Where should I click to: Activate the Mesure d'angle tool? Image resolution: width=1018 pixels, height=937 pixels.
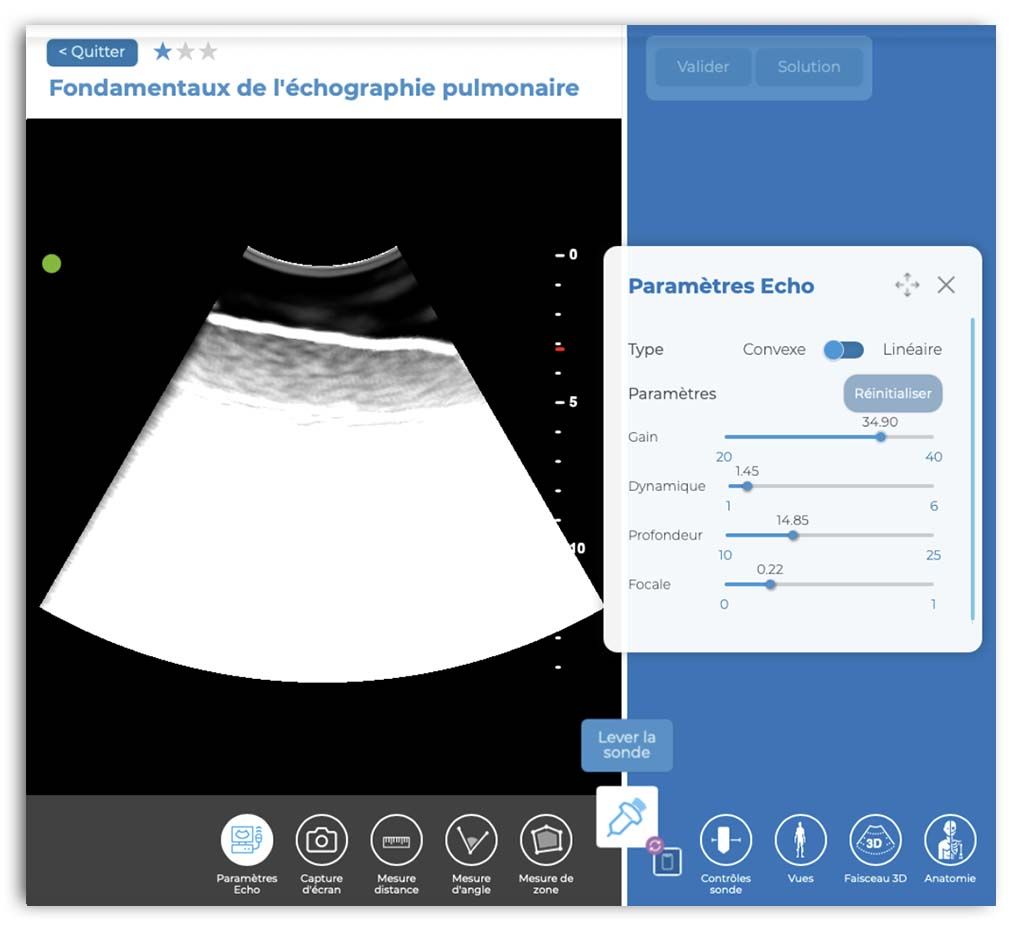coord(471,840)
